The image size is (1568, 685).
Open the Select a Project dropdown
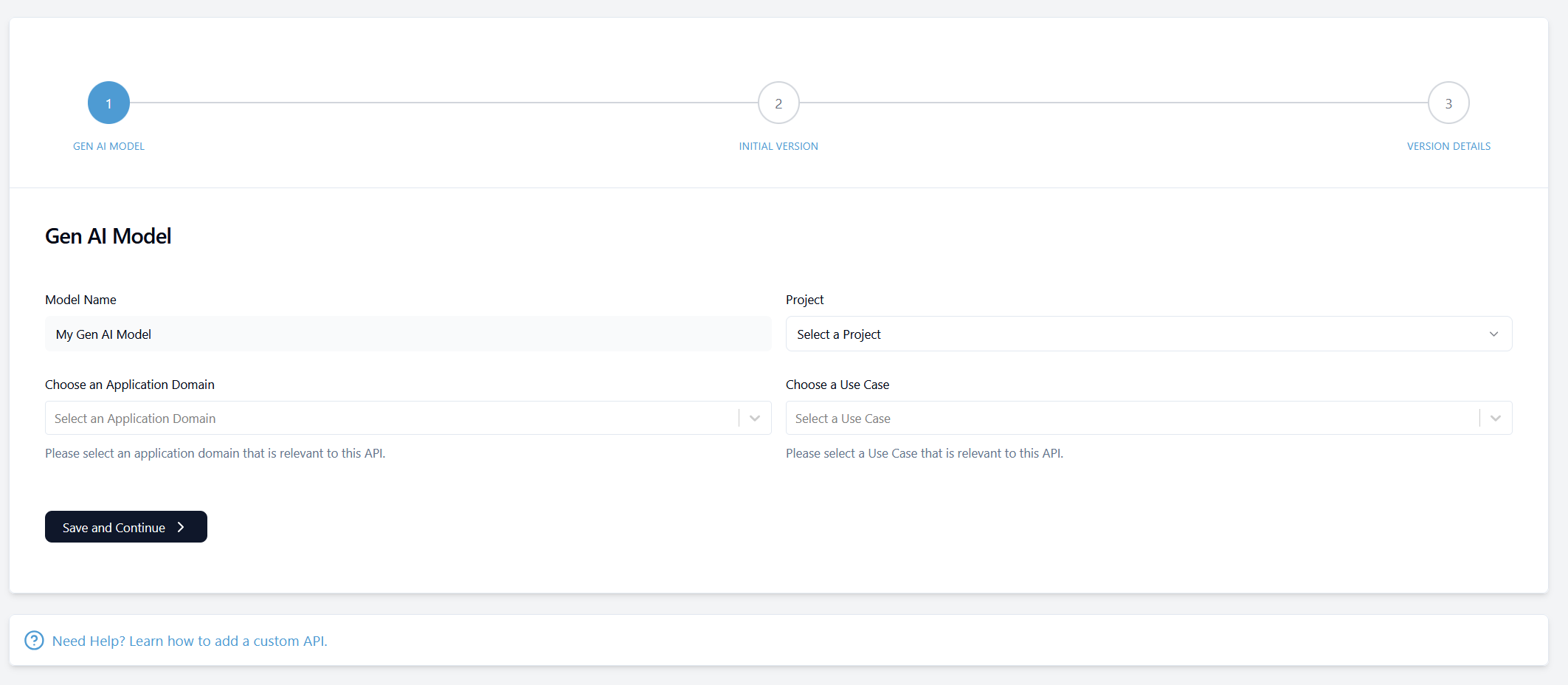tap(1148, 334)
